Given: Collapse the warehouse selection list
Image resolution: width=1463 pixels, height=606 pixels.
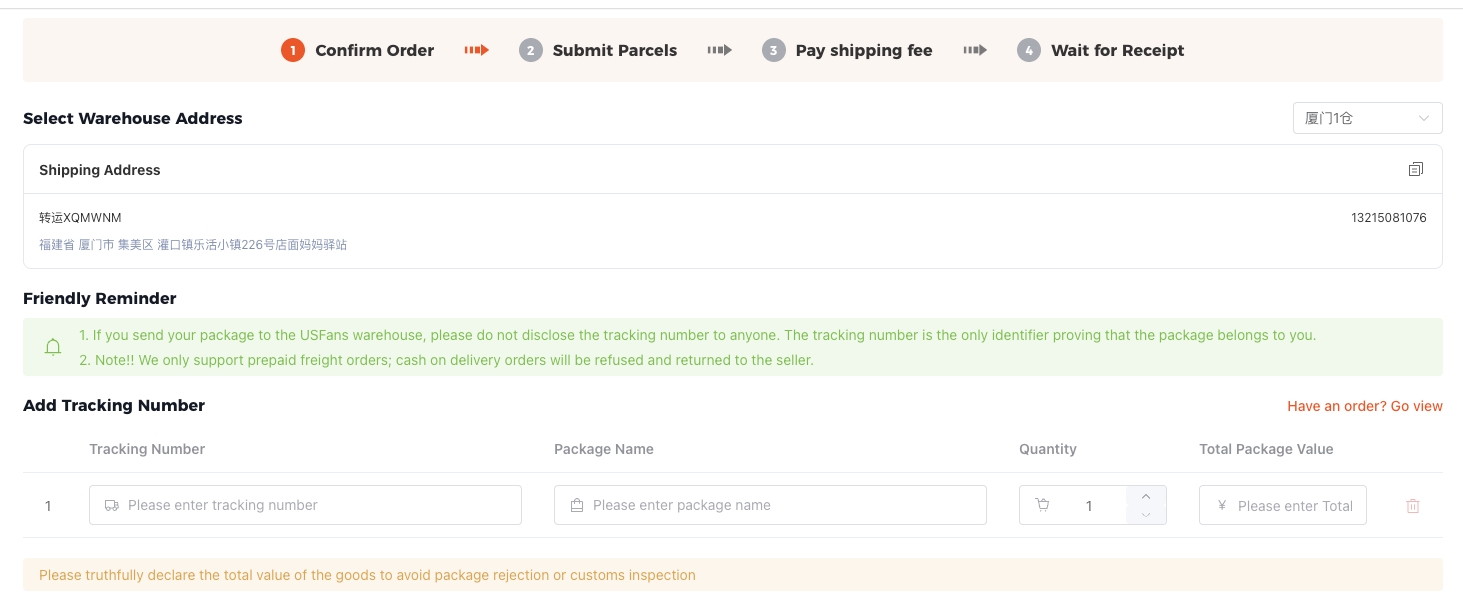Looking at the screenshot, I should [1424, 117].
